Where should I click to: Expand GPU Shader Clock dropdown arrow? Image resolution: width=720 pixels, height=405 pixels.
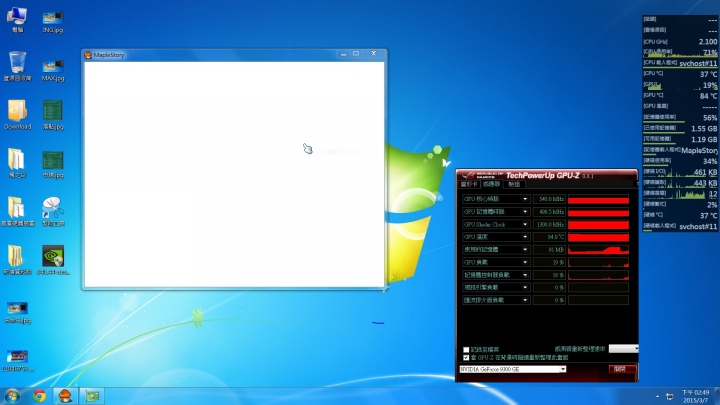click(525, 225)
